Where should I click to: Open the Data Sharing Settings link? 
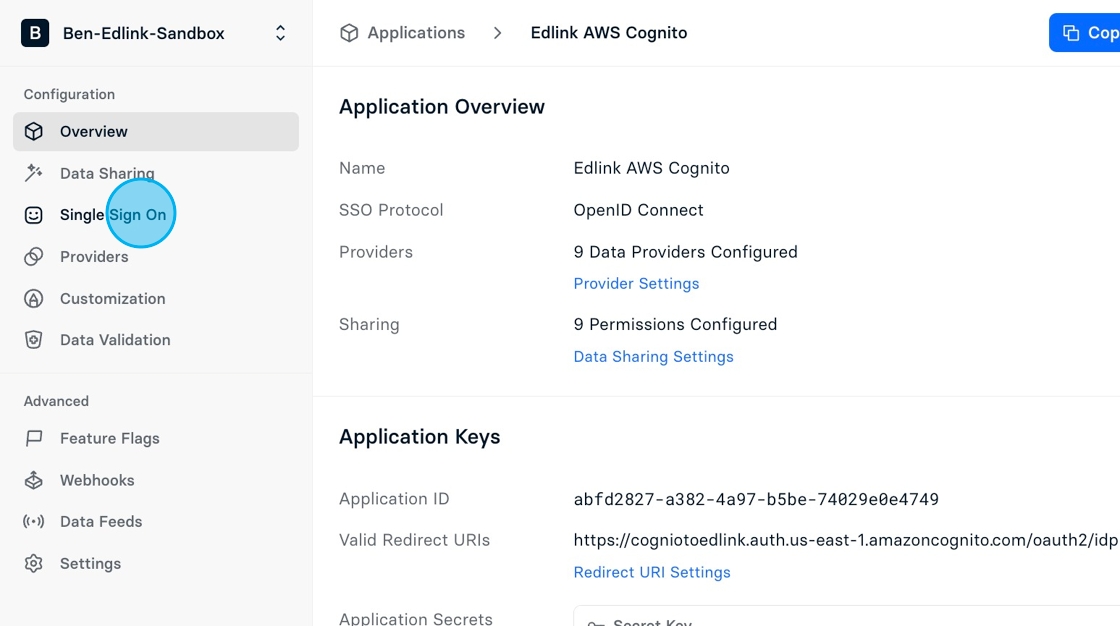pyautogui.click(x=654, y=357)
